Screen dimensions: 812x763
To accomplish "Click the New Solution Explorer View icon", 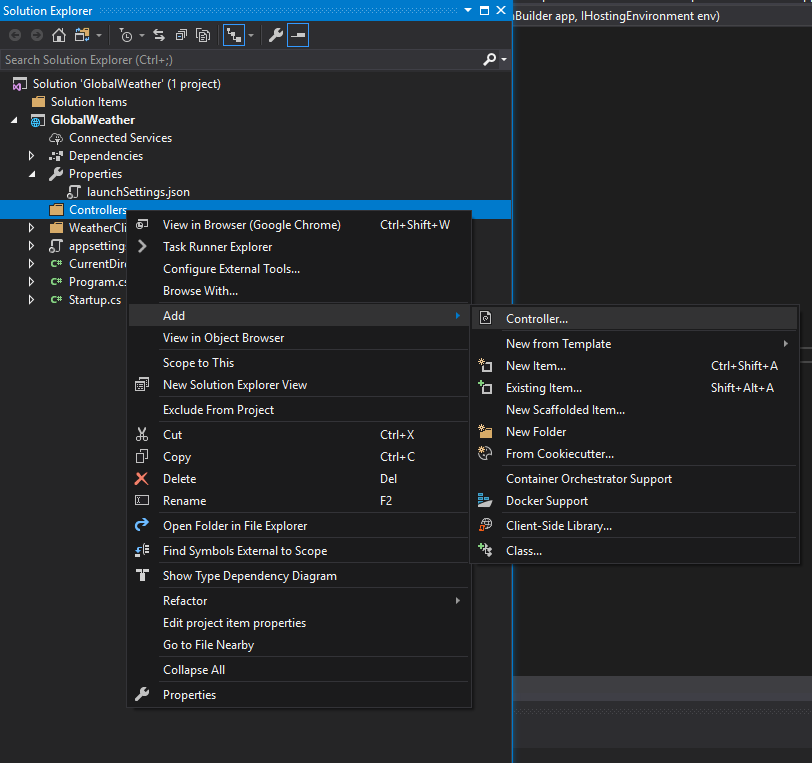I will 142,384.
